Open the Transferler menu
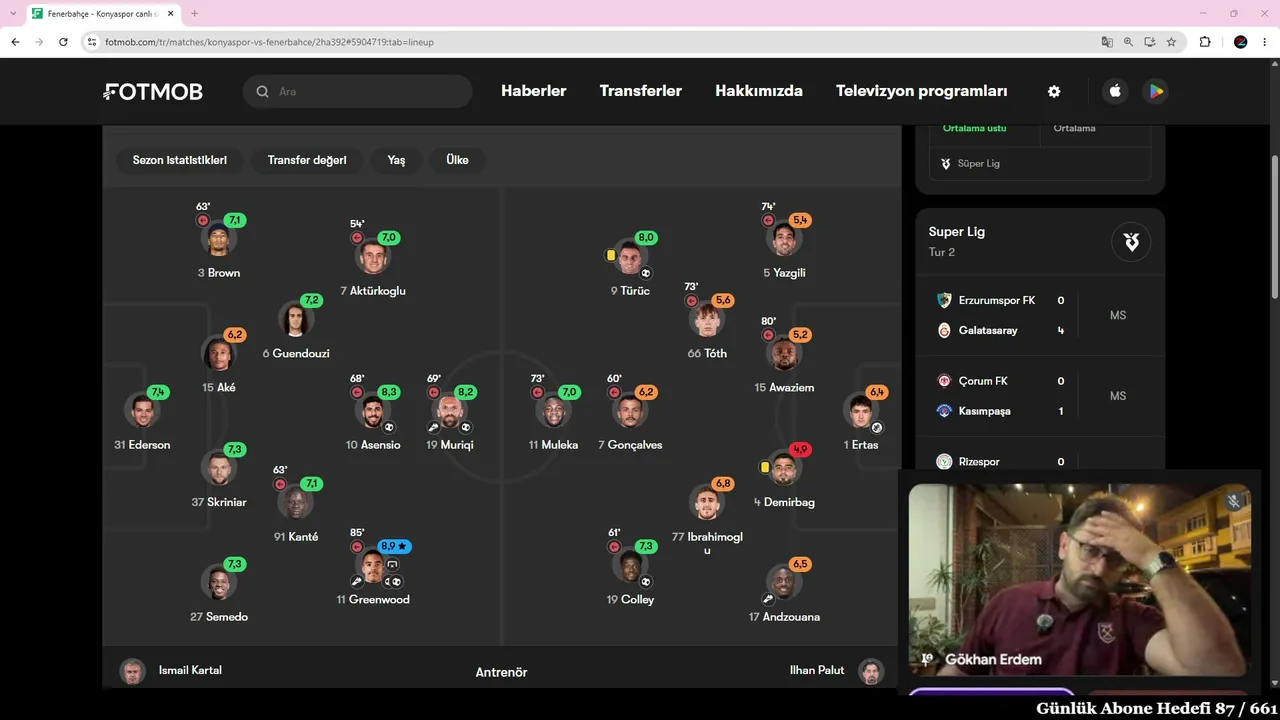This screenshot has width=1280, height=720. [641, 91]
